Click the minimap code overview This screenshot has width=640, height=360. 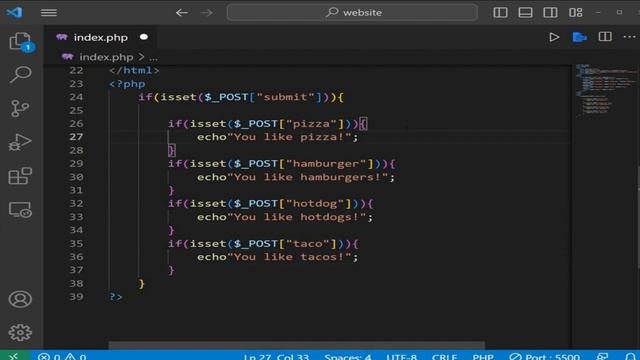tap(606, 91)
